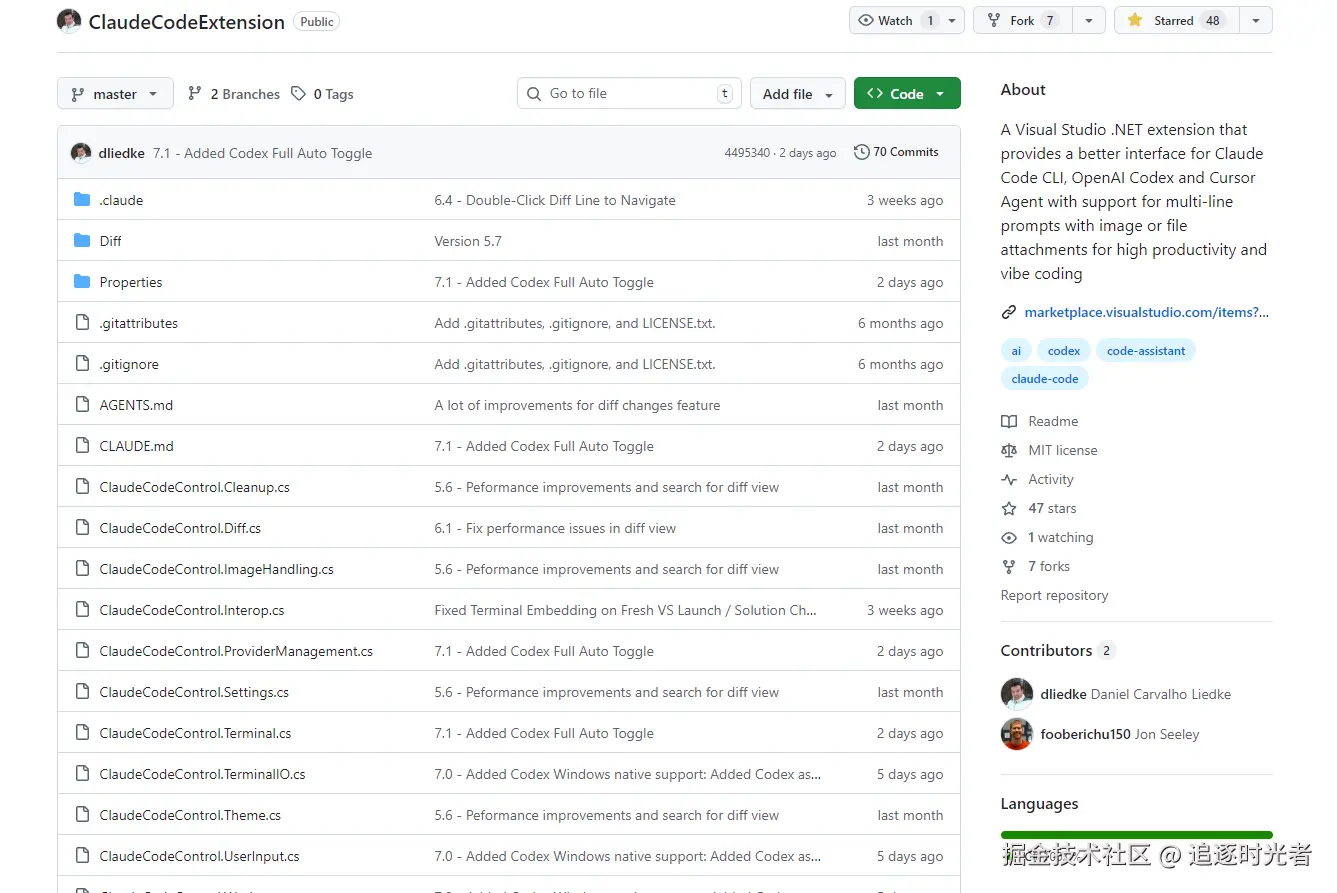The height and width of the screenshot is (893, 1337).
Task: Open ClaudeCodeControl.ImageHandling.cs file
Action: click(216, 569)
